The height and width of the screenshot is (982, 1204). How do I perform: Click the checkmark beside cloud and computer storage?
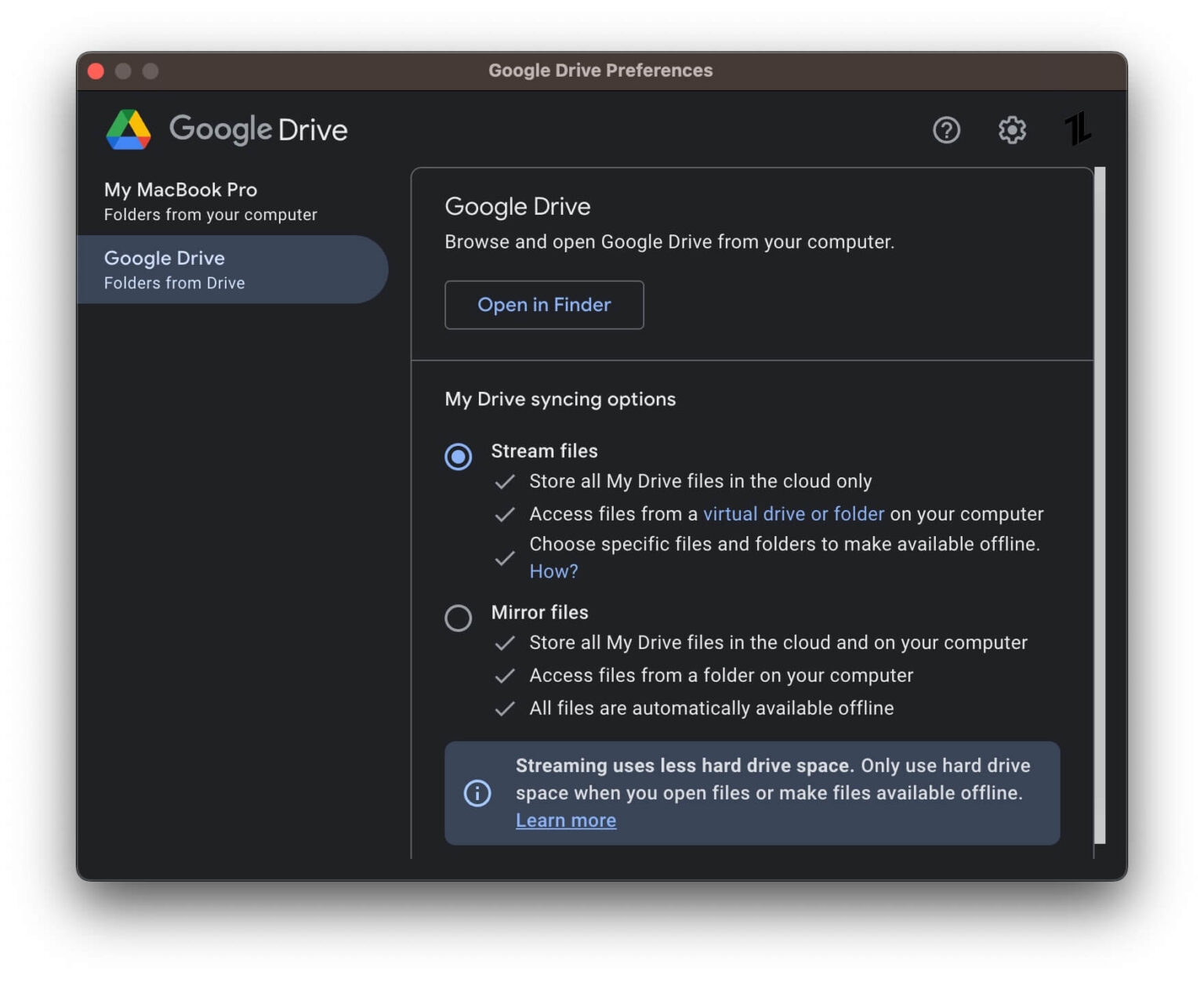506,643
